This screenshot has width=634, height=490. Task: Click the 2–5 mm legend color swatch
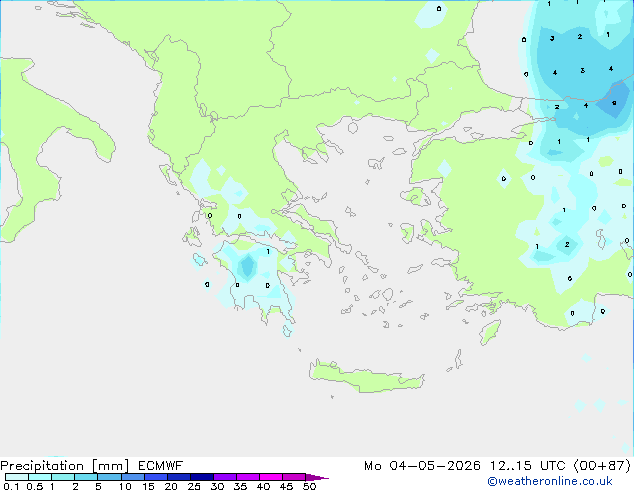click(86, 477)
